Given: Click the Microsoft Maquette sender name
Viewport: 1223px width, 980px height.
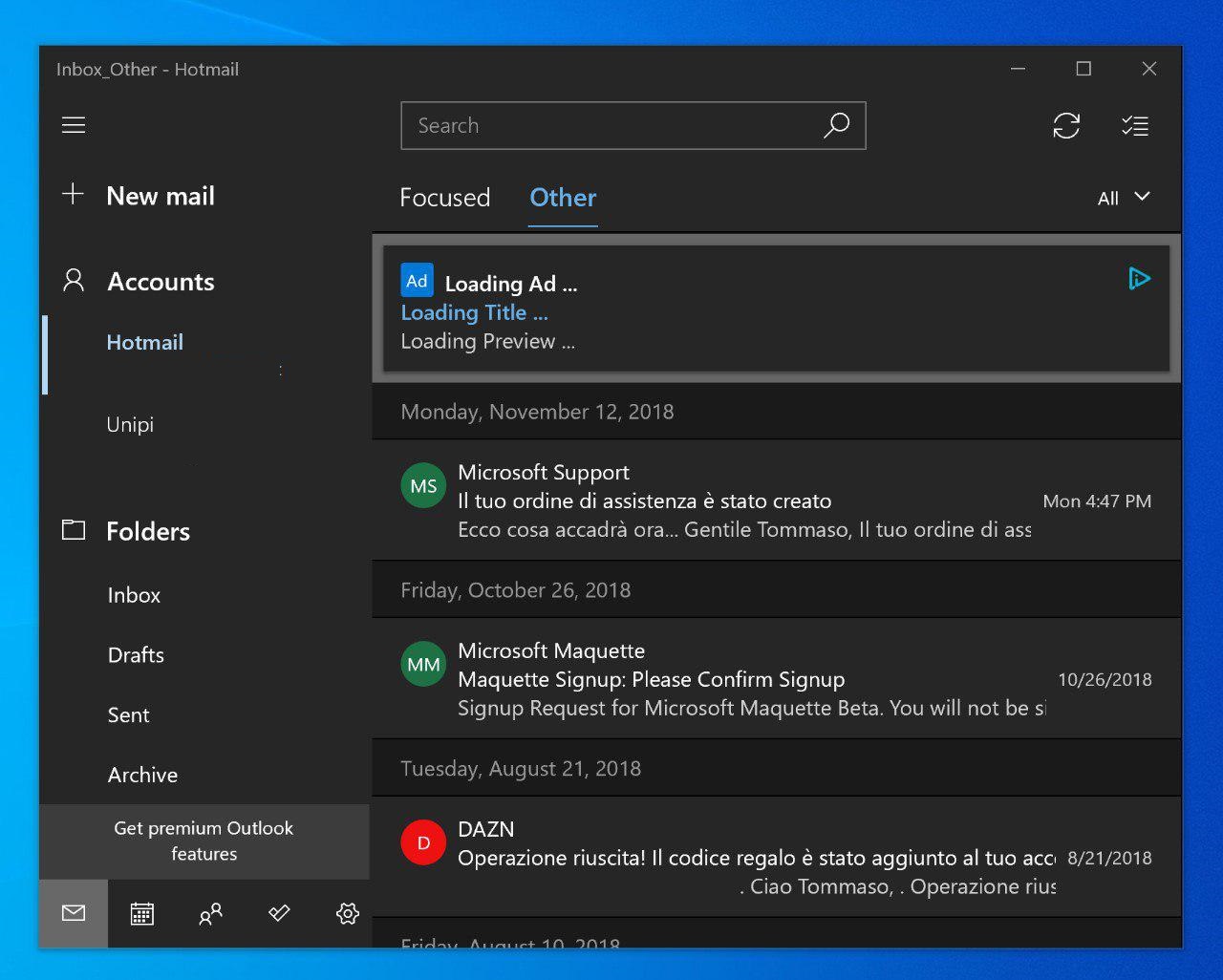Looking at the screenshot, I should [x=551, y=650].
